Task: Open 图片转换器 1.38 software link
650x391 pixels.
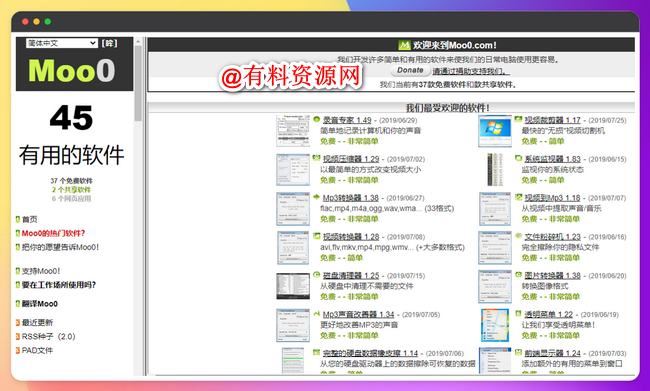Action: (x=553, y=275)
